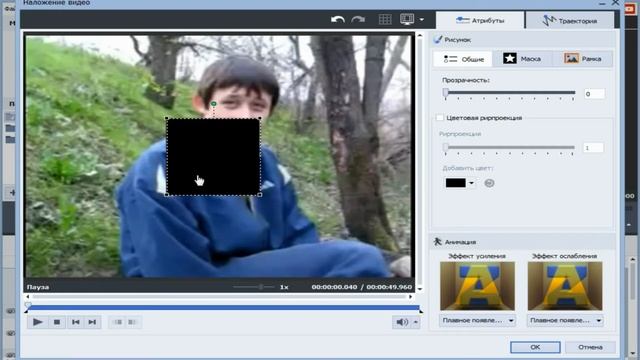Click the horizontal scroll left arrow
This screenshot has height=360, width=640.
pos(27,297)
